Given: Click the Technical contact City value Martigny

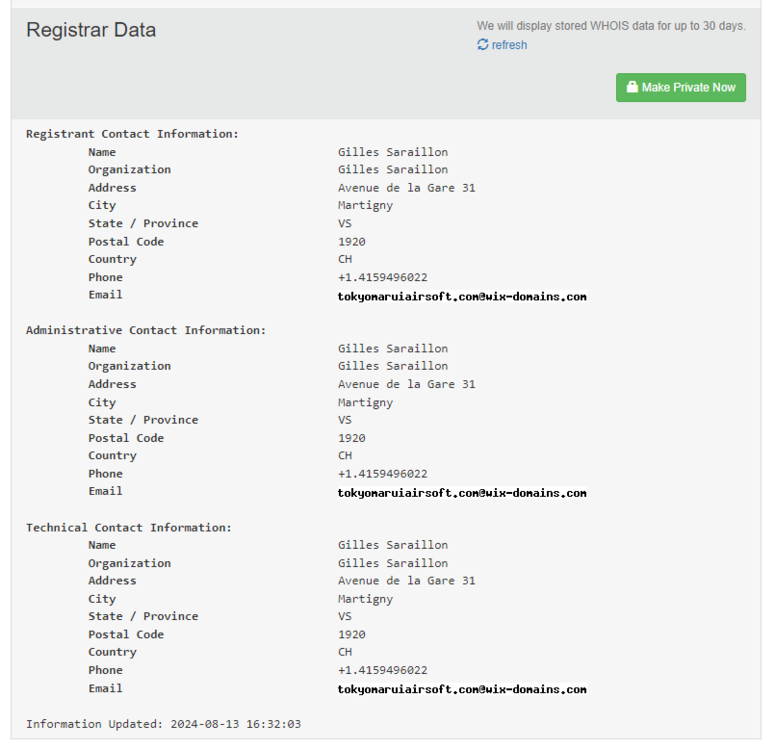Looking at the screenshot, I should 365,599.
